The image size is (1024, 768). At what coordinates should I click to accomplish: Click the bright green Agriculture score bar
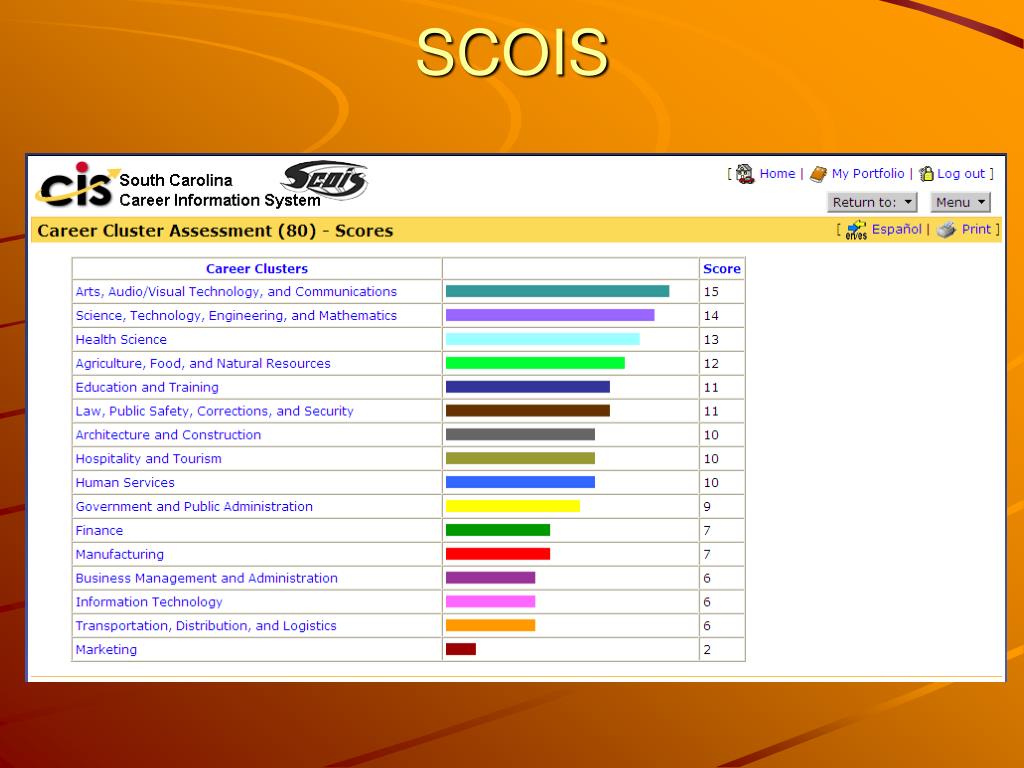535,362
